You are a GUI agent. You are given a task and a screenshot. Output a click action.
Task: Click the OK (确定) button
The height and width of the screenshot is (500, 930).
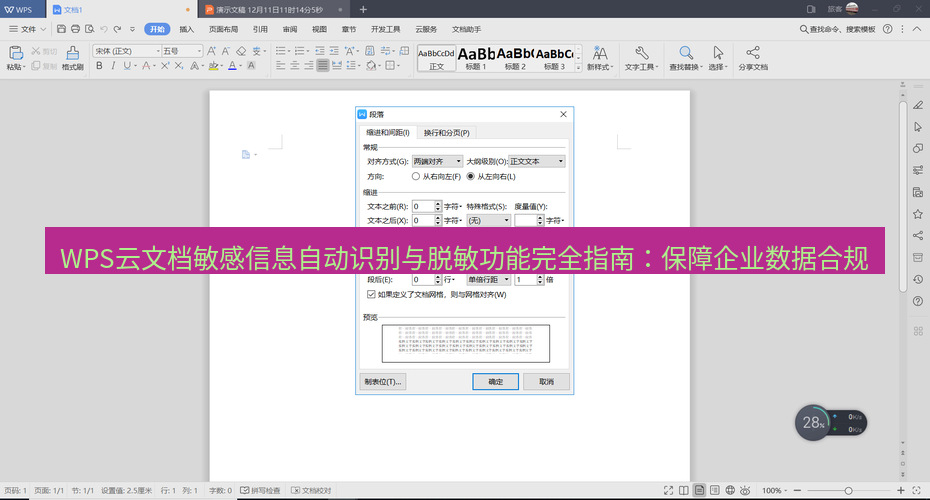[495, 381]
